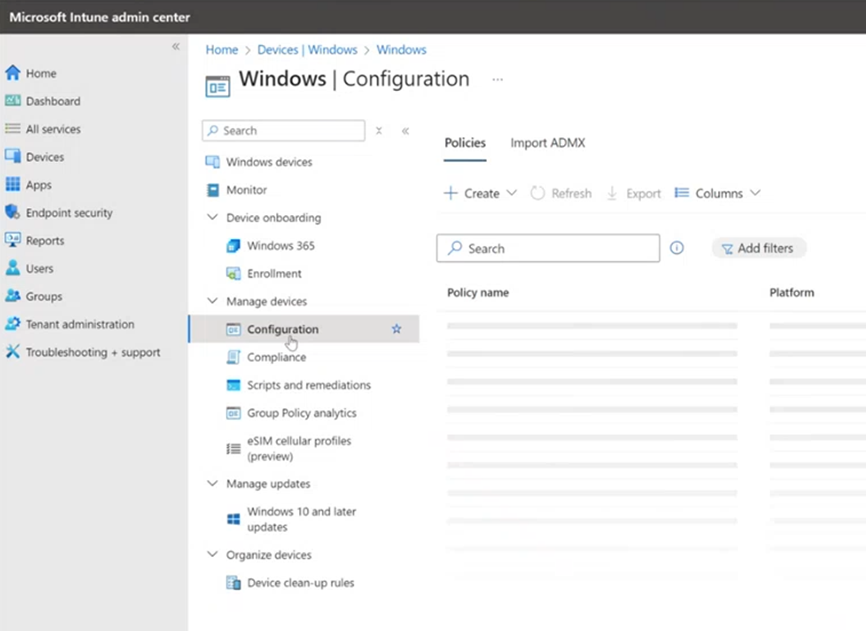Screen dimensions: 866x631
Task: Collapse the left navigation pane
Action: 175,46
